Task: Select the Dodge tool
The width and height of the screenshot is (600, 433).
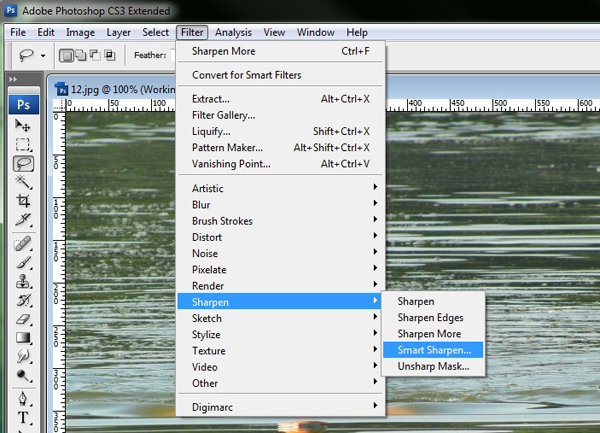Action: pyautogui.click(x=23, y=376)
